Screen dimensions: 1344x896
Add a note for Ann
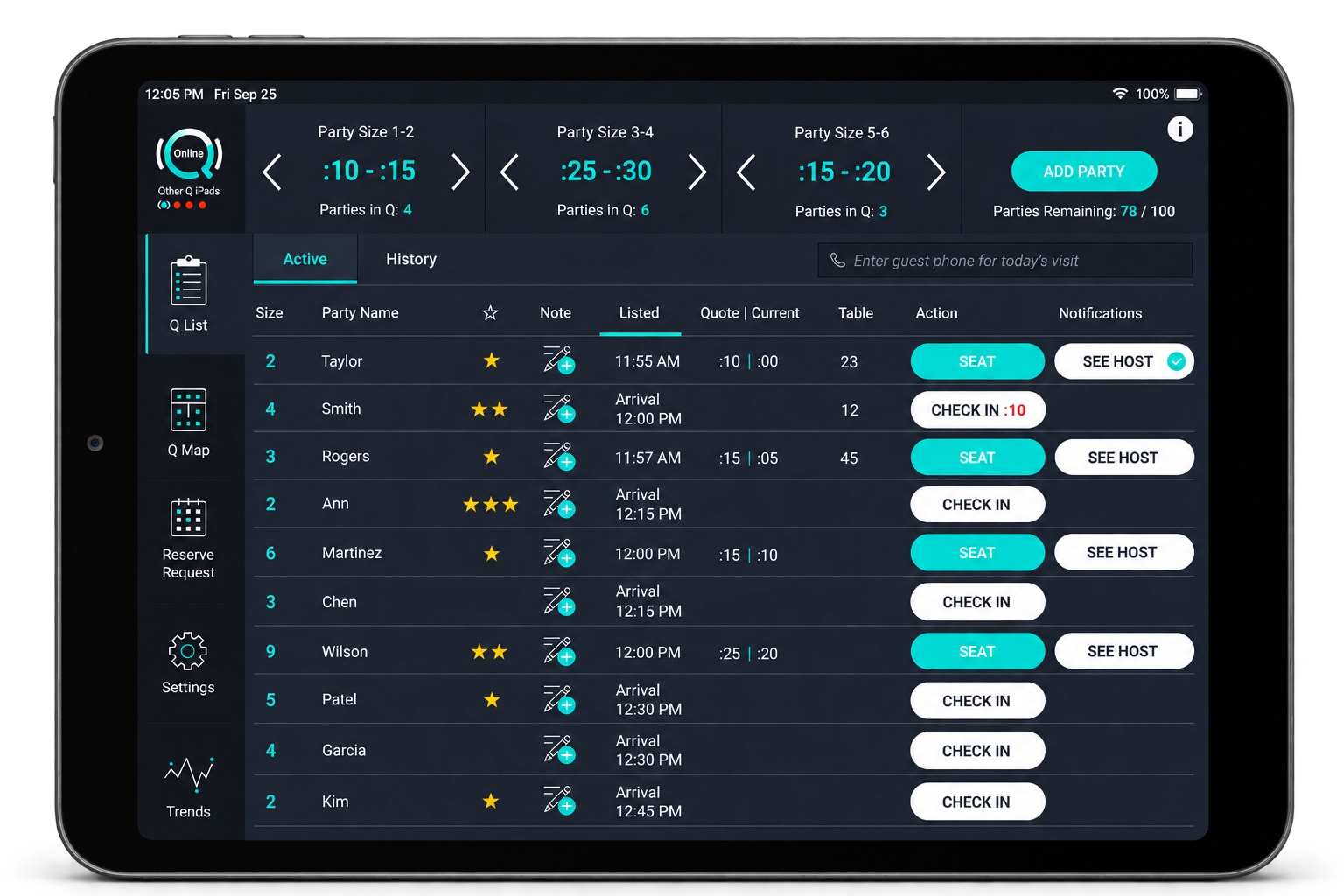[x=558, y=503]
